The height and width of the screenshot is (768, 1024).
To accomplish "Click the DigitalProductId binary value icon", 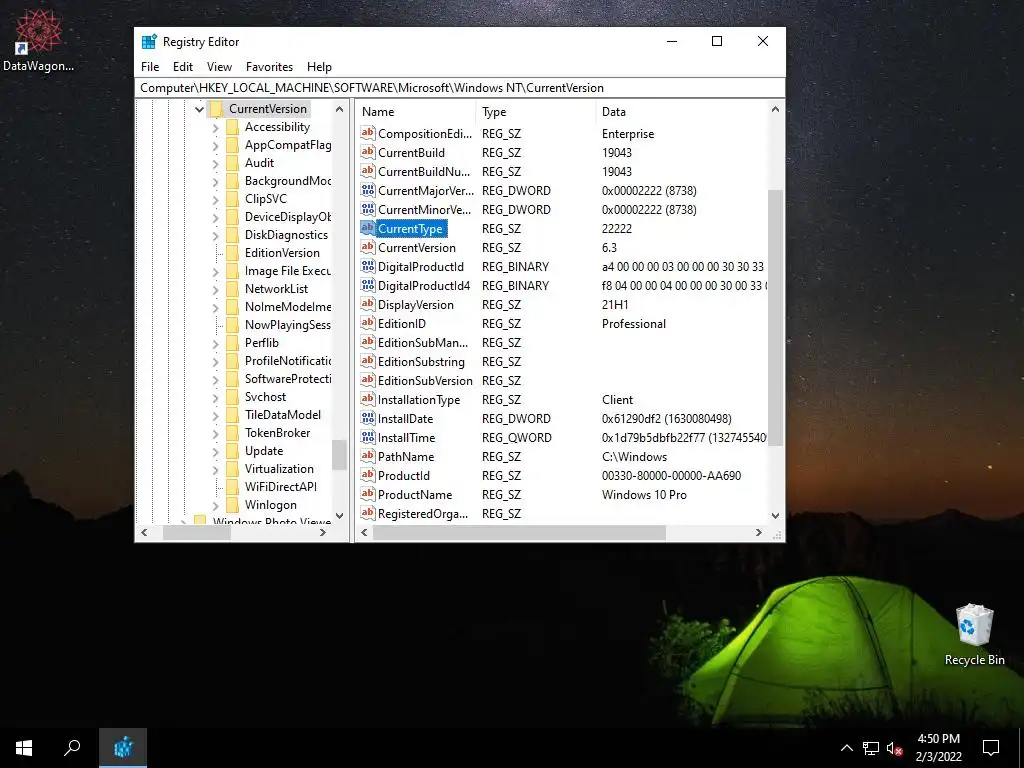I will (368, 266).
